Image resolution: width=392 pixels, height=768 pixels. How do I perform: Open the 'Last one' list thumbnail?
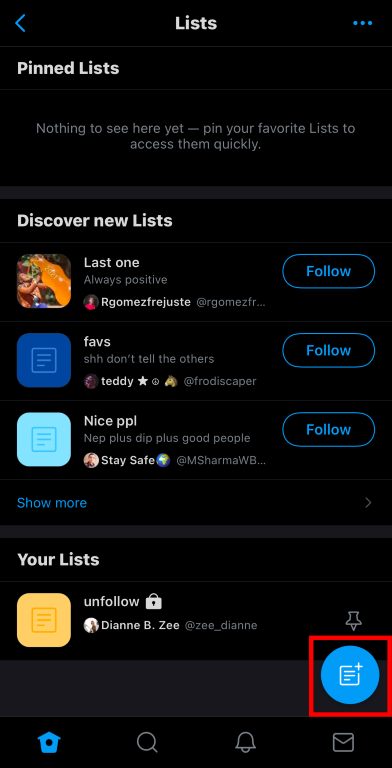click(44, 281)
